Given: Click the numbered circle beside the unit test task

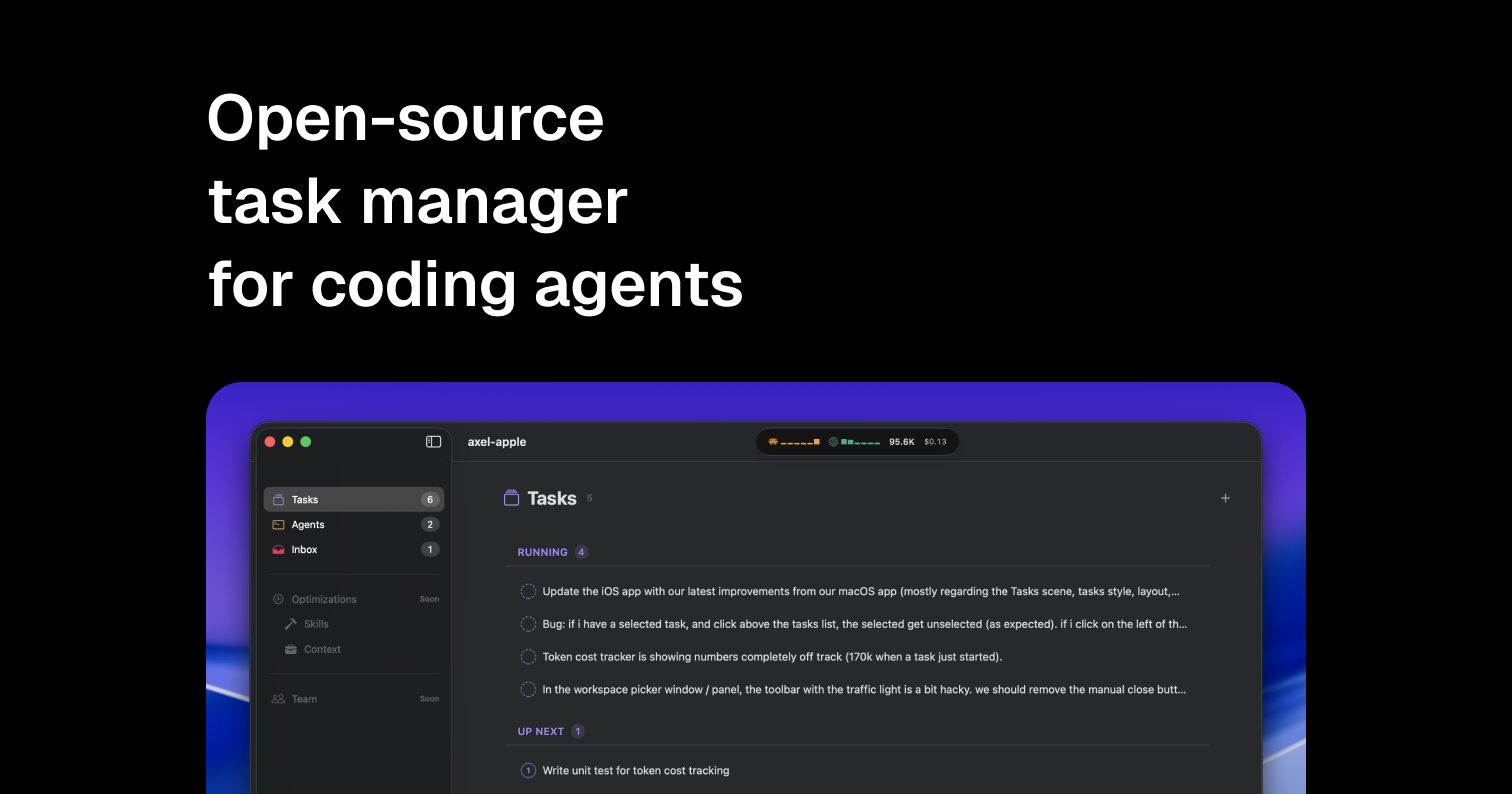Looking at the screenshot, I should pyautogui.click(x=528, y=770).
